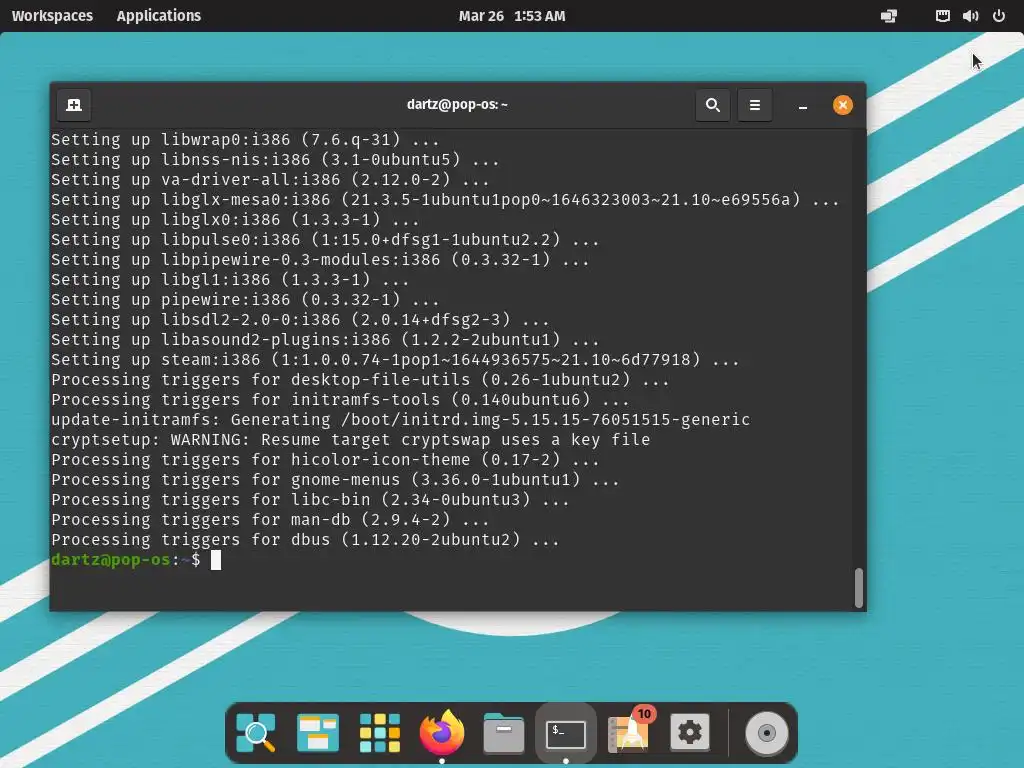Minimize the terminal window
The image size is (1024, 768).
(x=803, y=106)
